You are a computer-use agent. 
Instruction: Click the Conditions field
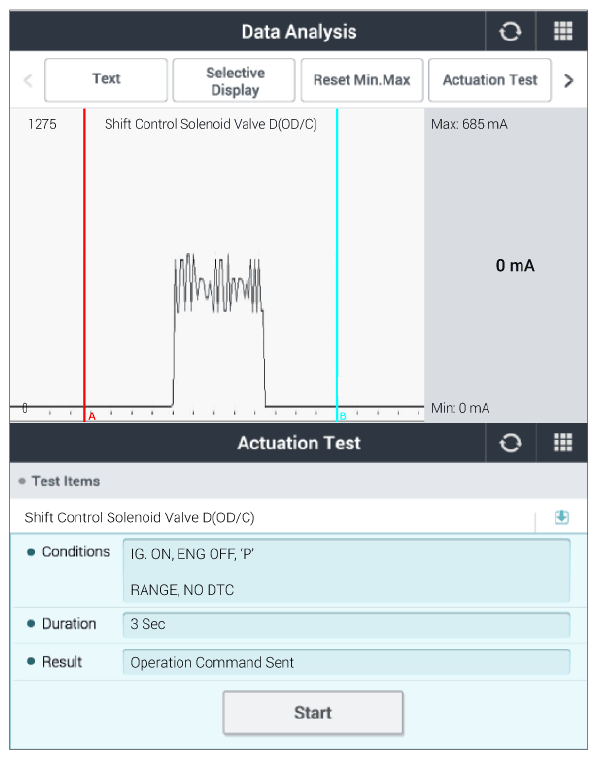click(x=346, y=571)
